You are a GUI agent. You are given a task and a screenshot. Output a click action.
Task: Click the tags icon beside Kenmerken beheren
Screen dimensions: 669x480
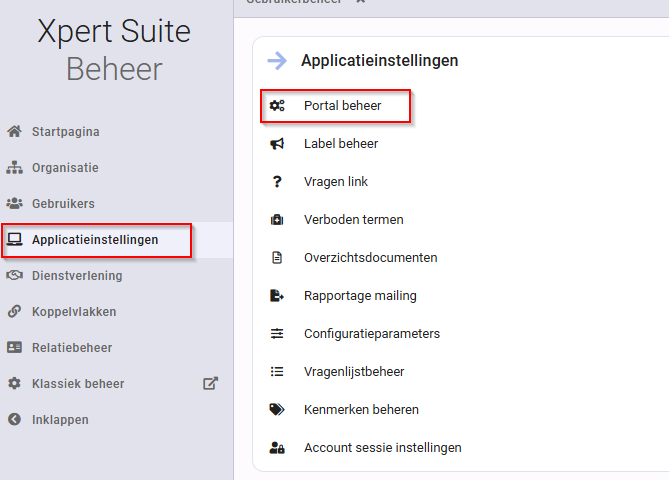pos(277,409)
